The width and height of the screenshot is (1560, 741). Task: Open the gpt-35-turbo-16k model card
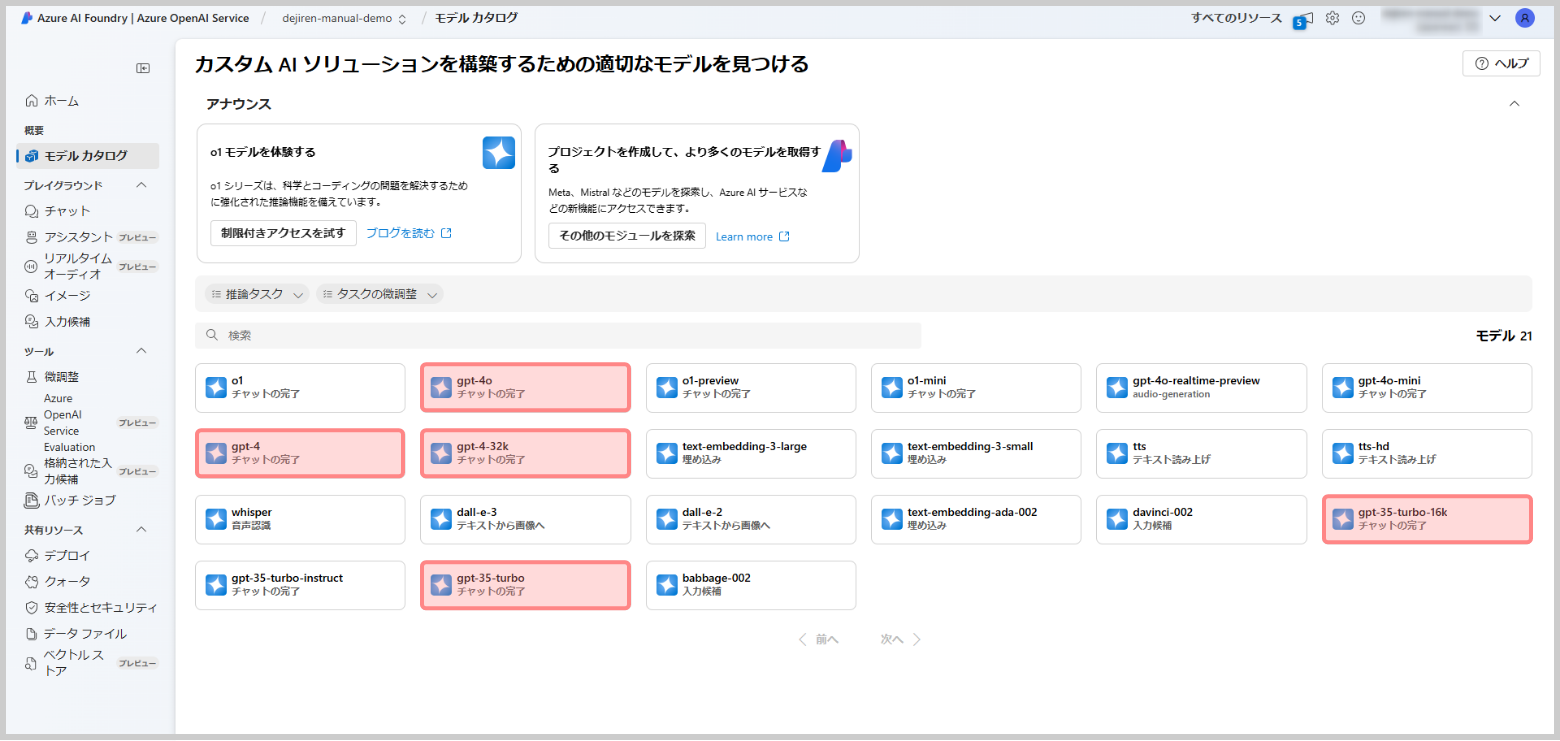click(x=1427, y=519)
